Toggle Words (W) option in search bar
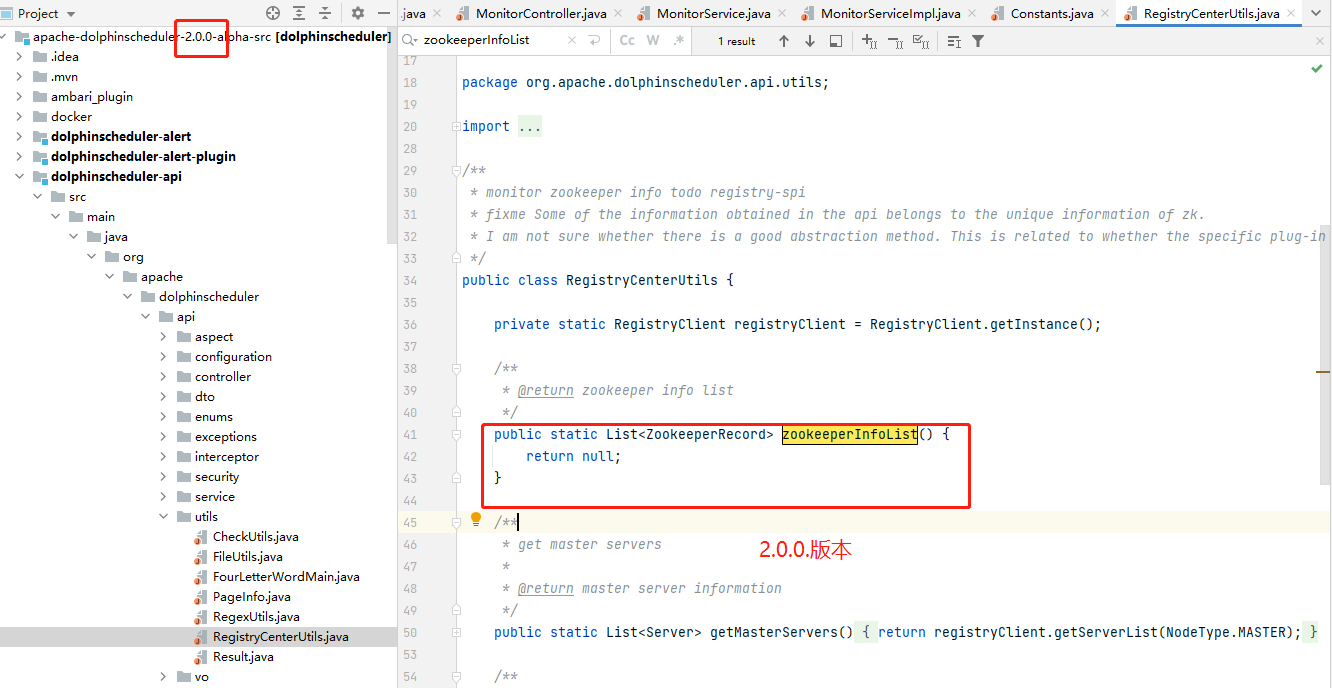This screenshot has width=1332, height=688. pos(654,40)
